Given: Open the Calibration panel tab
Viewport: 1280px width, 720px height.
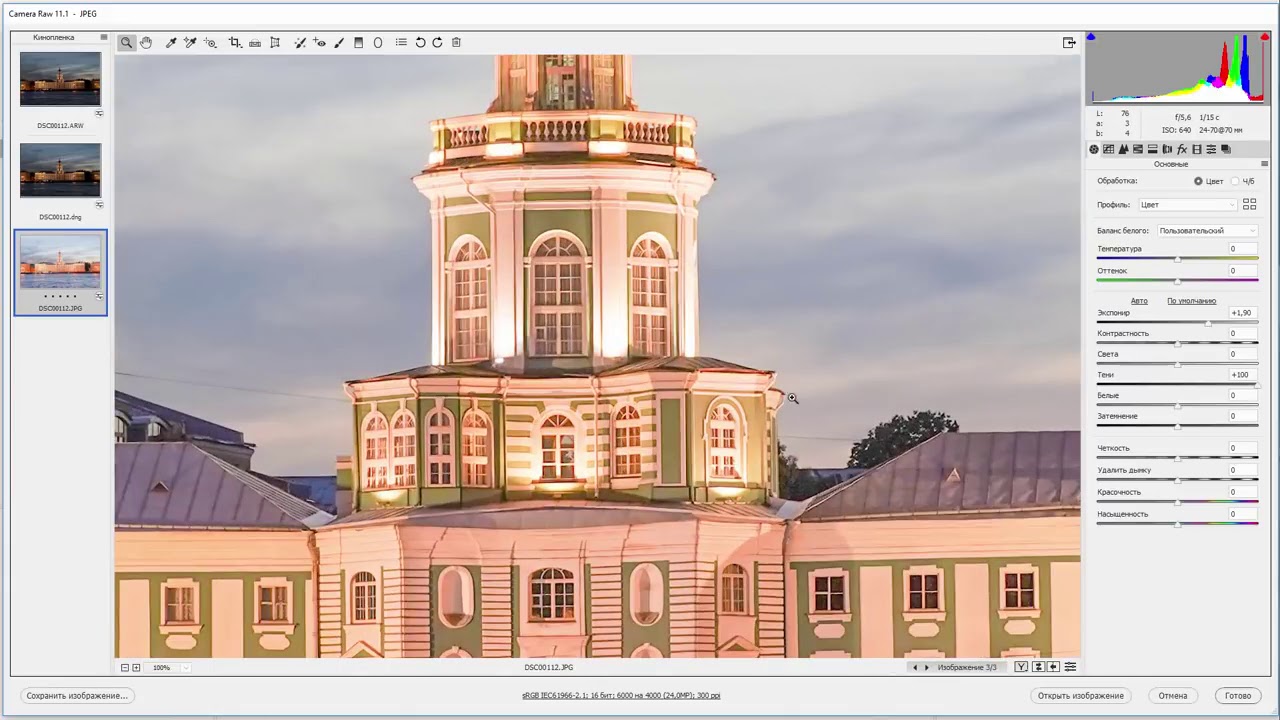Looking at the screenshot, I should pos(1196,149).
